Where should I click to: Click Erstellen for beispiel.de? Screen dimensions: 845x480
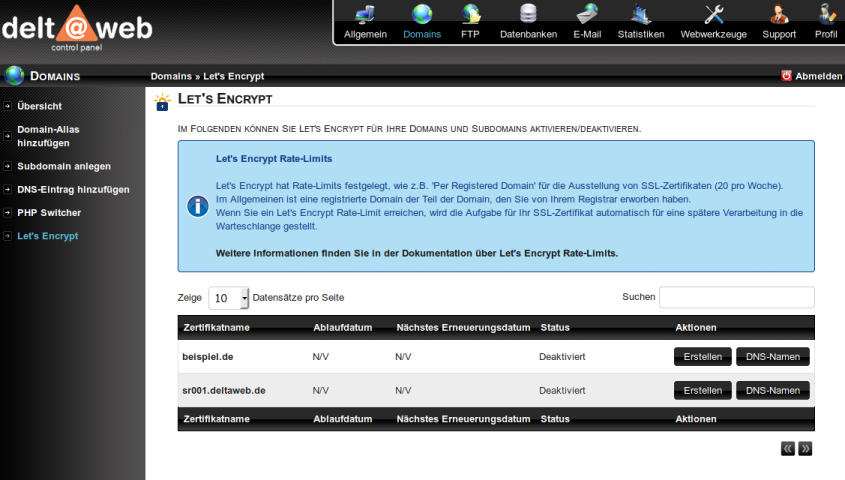click(702, 357)
